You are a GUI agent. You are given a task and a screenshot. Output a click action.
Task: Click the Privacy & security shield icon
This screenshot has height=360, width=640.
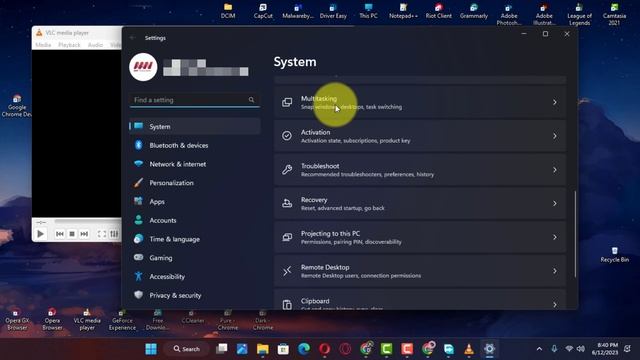(x=138, y=295)
